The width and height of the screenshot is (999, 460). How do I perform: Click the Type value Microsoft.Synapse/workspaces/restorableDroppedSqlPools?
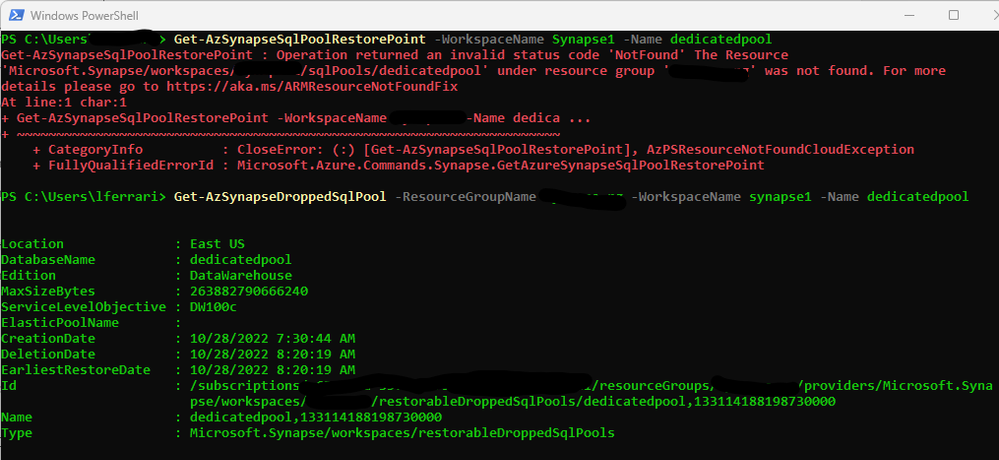click(x=402, y=433)
